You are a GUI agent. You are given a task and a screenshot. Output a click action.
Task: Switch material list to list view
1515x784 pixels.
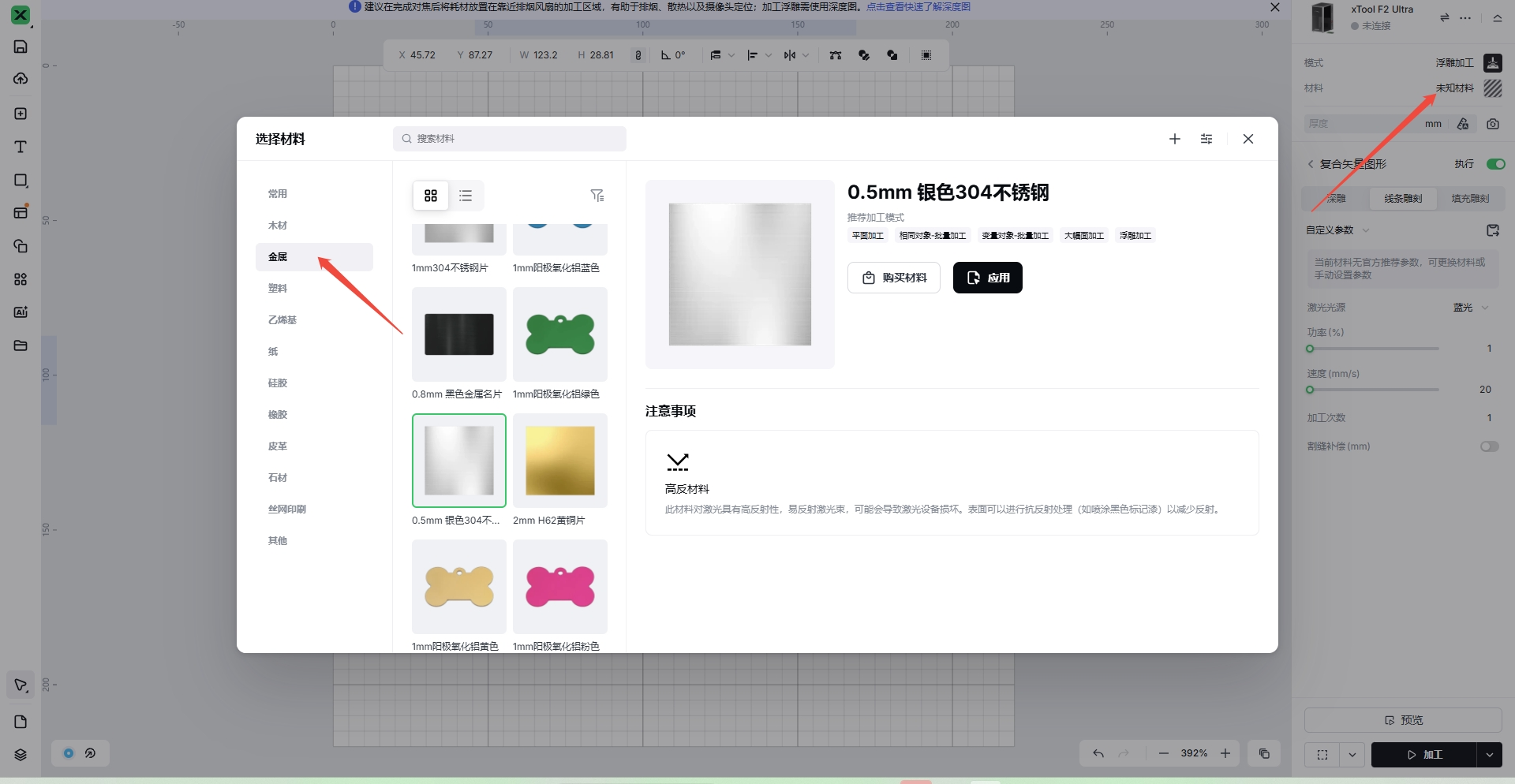coord(466,196)
